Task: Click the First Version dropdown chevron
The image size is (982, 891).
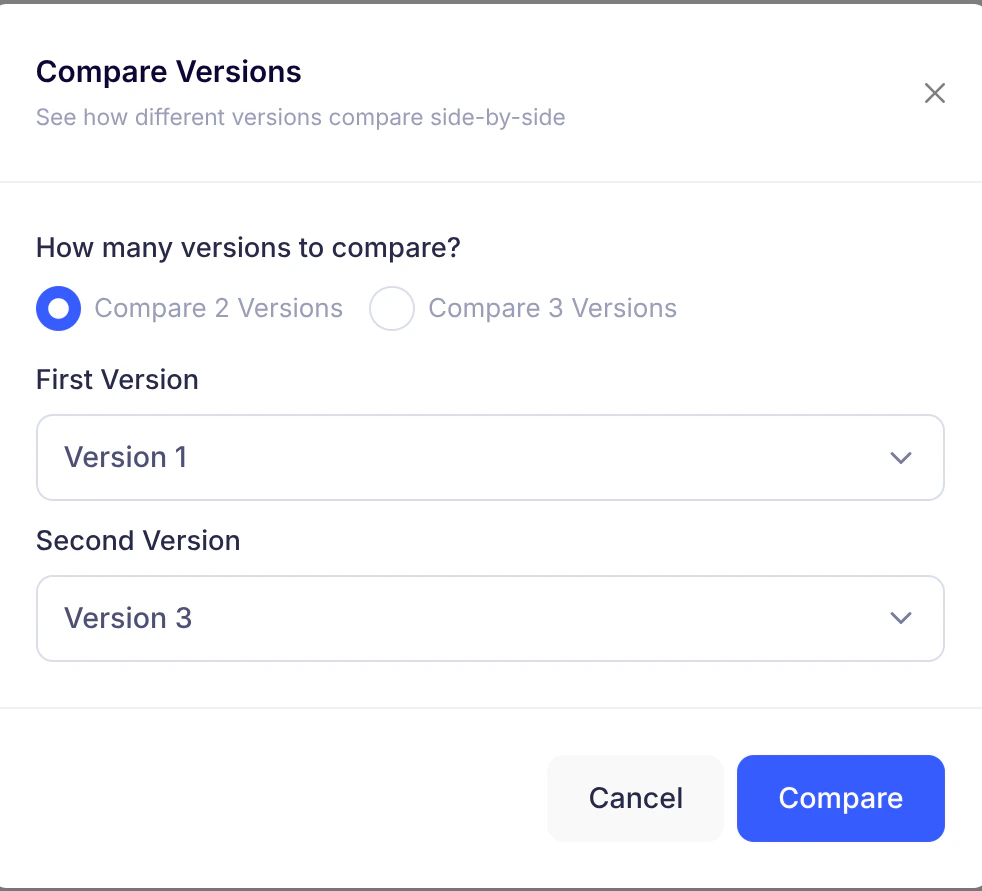Action: (x=900, y=457)
